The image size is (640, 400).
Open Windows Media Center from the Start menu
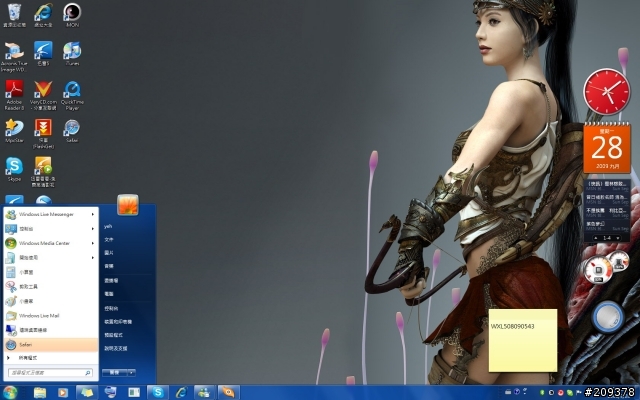click(x=51, y=243)
